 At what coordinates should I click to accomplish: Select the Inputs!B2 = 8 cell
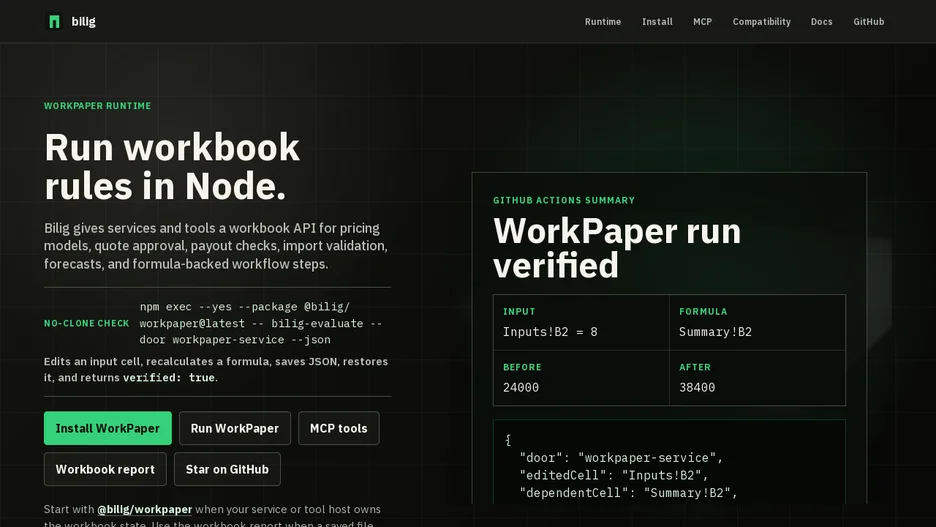(550, 332)
